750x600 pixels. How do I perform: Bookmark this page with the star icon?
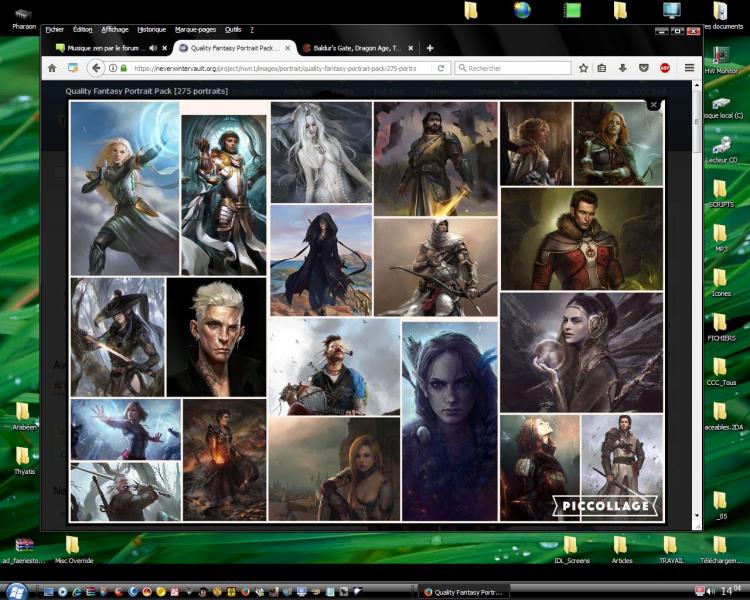point(583,68)
